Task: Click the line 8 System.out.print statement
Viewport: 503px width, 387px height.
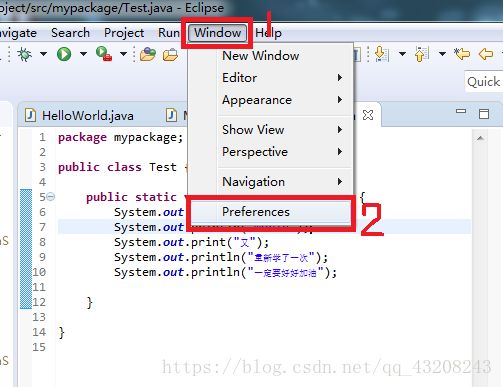Action: click(191, 242)
